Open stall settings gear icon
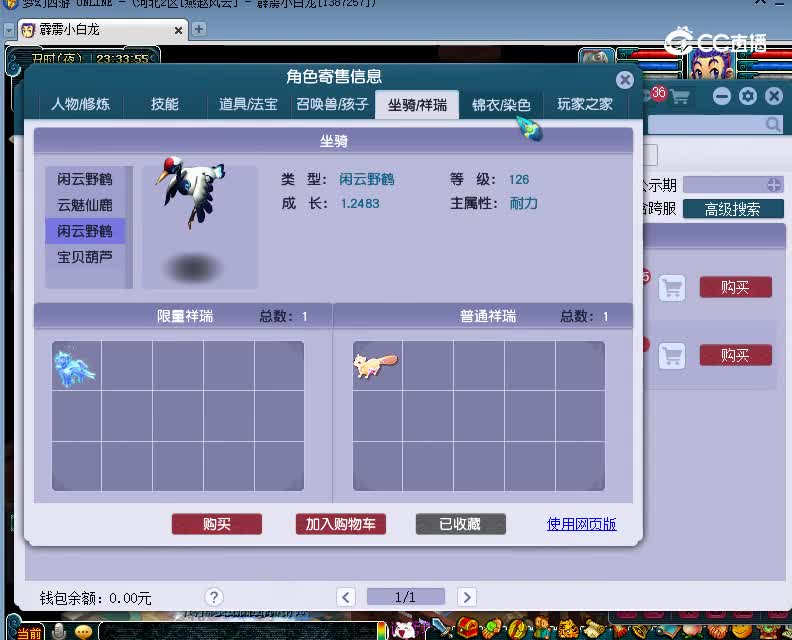792x640 pixels. [x=748, y=96]
